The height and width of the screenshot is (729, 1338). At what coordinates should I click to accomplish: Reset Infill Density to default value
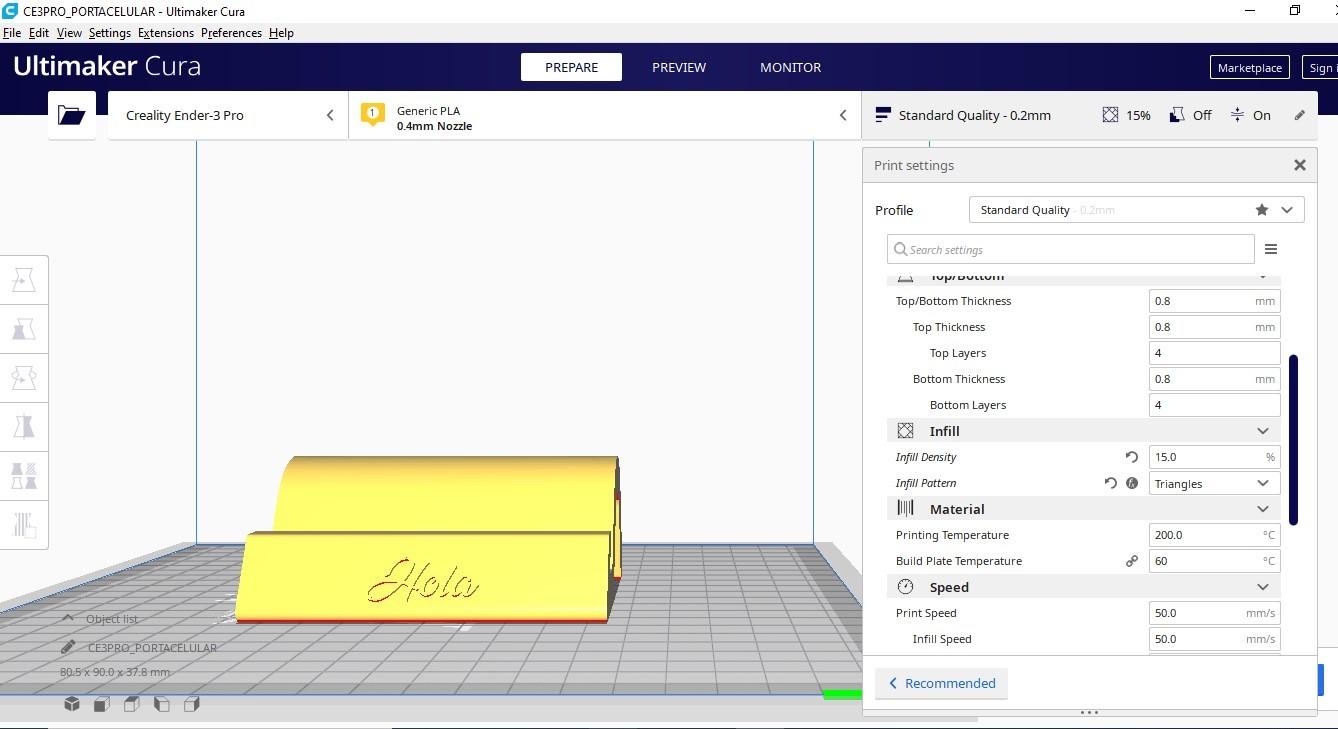[x=1132, y=457]
